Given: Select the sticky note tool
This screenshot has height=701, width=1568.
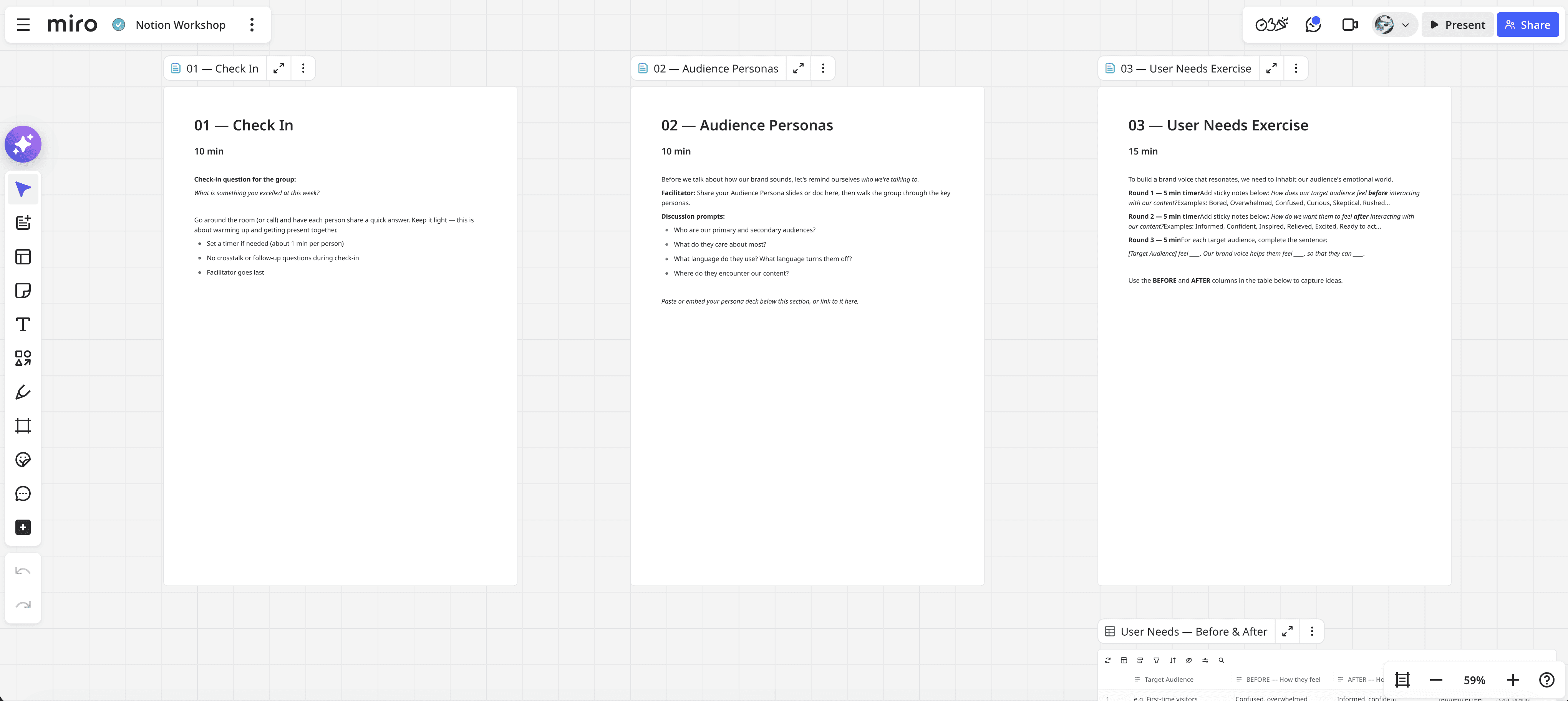Looking at the screenshot, I should 23,291.
